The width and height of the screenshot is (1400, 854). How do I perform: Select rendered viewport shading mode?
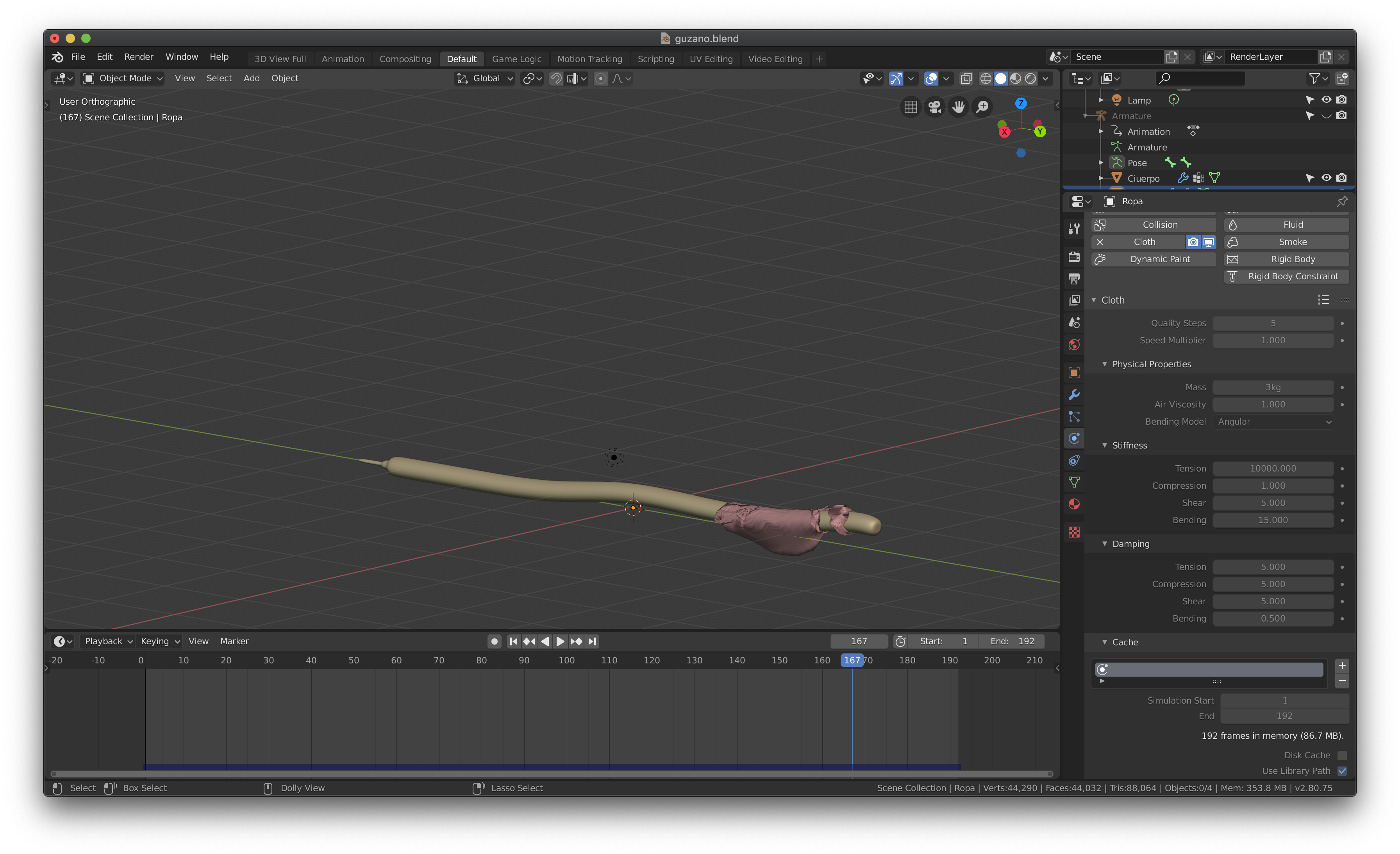click(x=1031, y=79)
